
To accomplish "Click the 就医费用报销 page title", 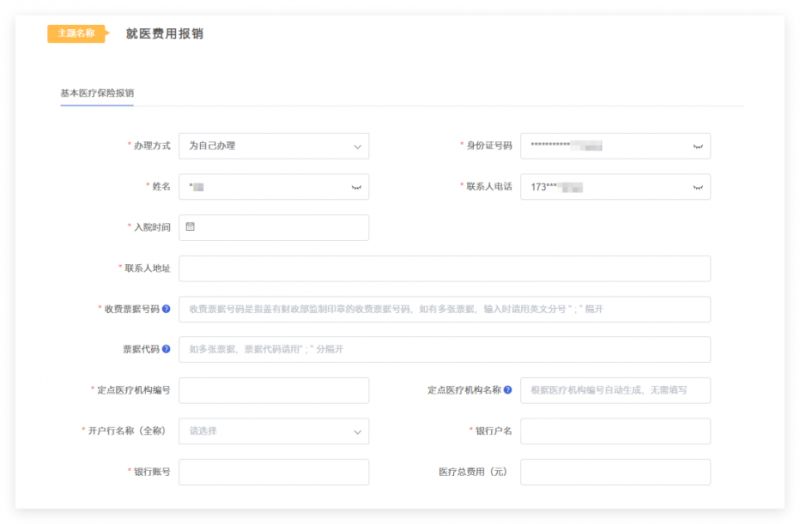I will (x=164, y=33).
